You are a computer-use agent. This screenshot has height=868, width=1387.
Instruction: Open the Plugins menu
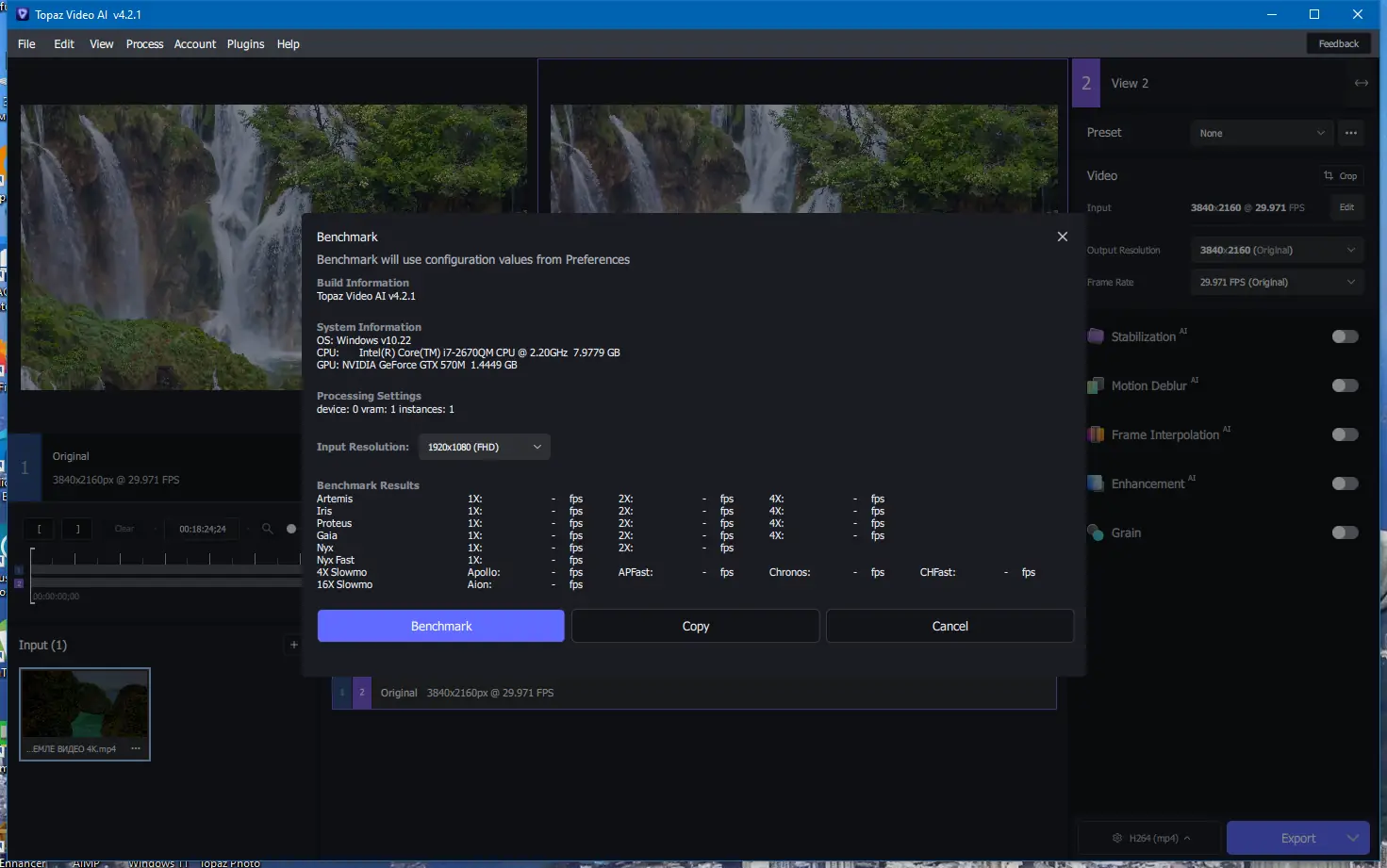(246, 44)
